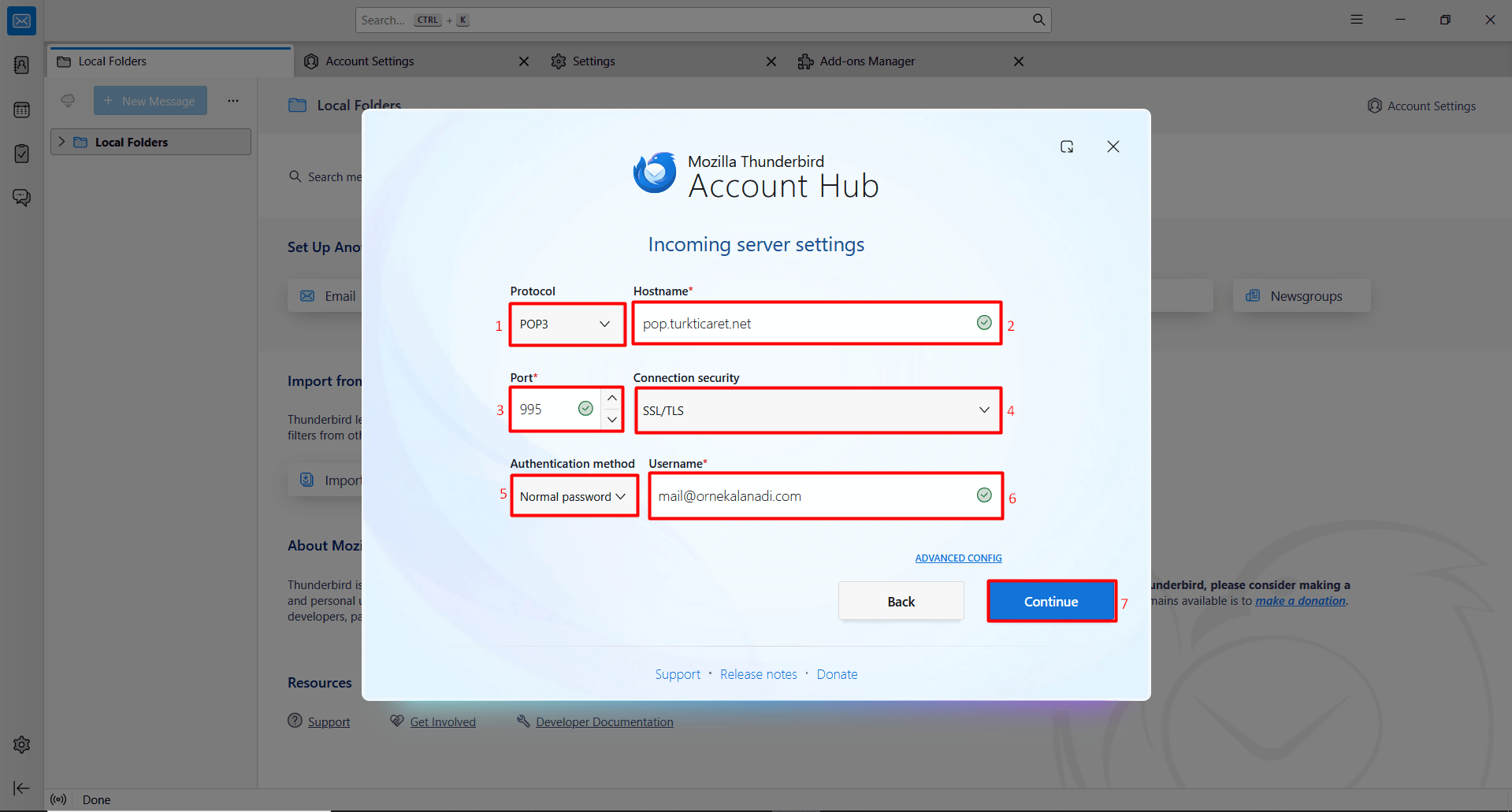Image resolution: width=1512 pixels, height=812 pixels.
Task: Open settings gear in bottom-left sidebar
Action: (21, 744)
